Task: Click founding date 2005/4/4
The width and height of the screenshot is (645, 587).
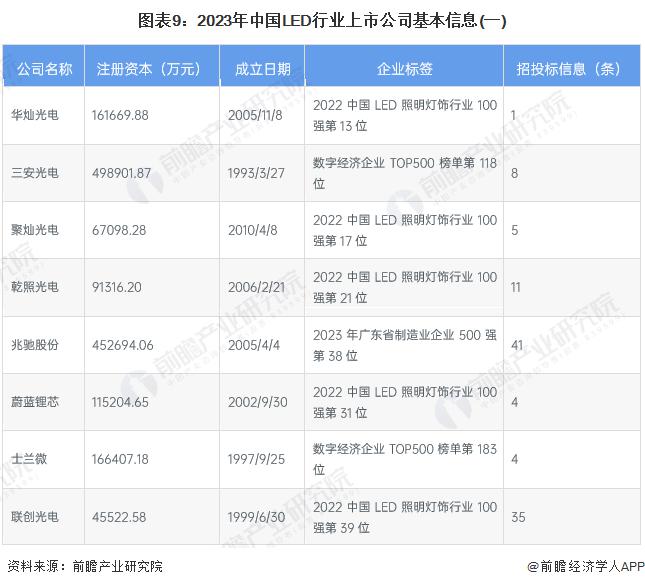Action: point(254,345)
